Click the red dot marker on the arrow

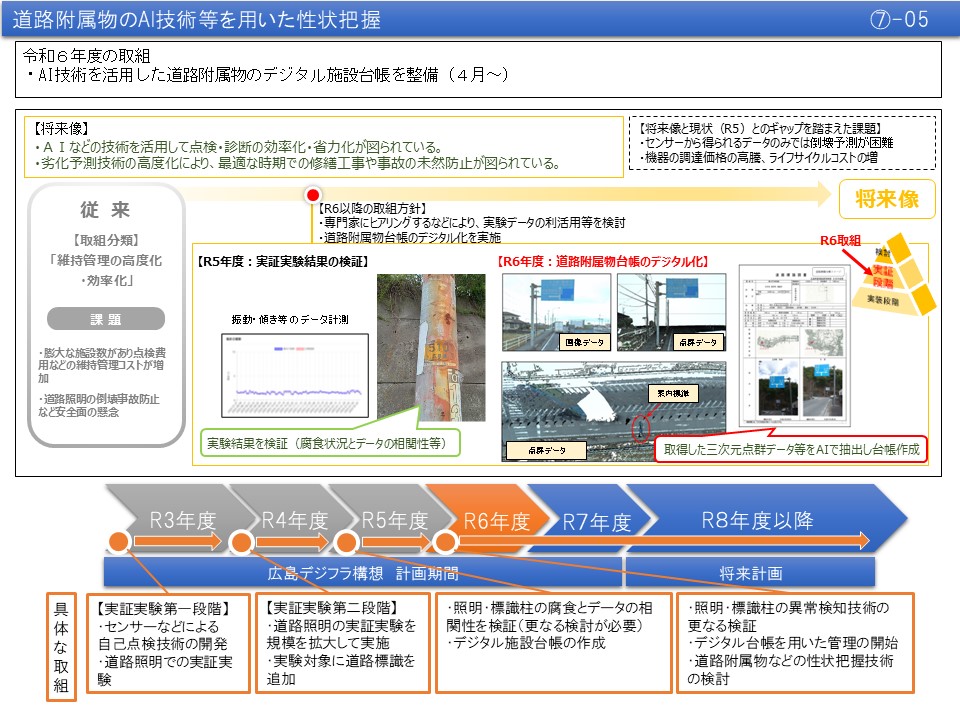pos(313,195)
